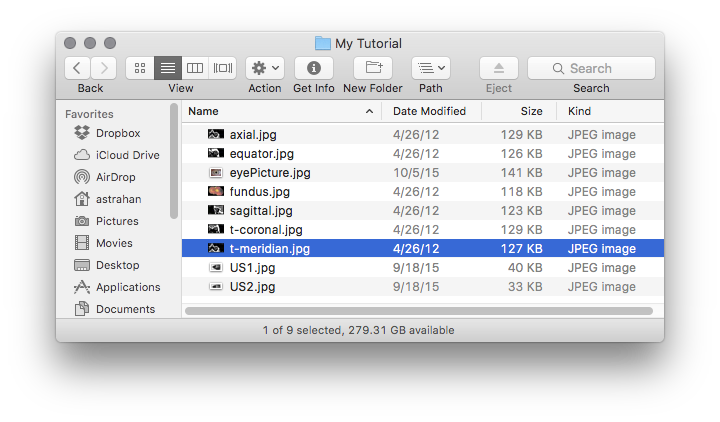The image size is (720, 422).
Task: Go back with the left arrow
Action: pos(77,68)
